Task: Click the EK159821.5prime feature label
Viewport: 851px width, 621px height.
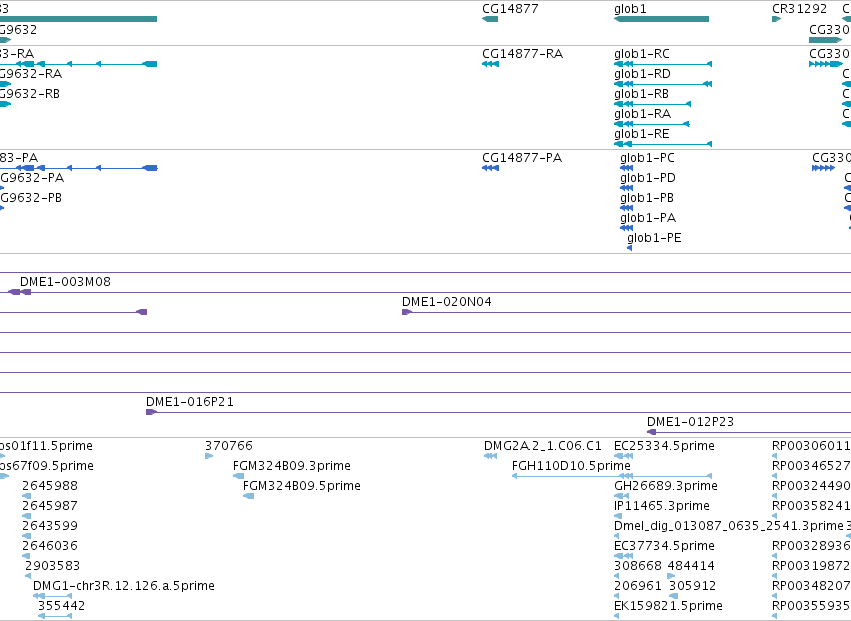Action: pyautogui.click(x=668, y=606)
